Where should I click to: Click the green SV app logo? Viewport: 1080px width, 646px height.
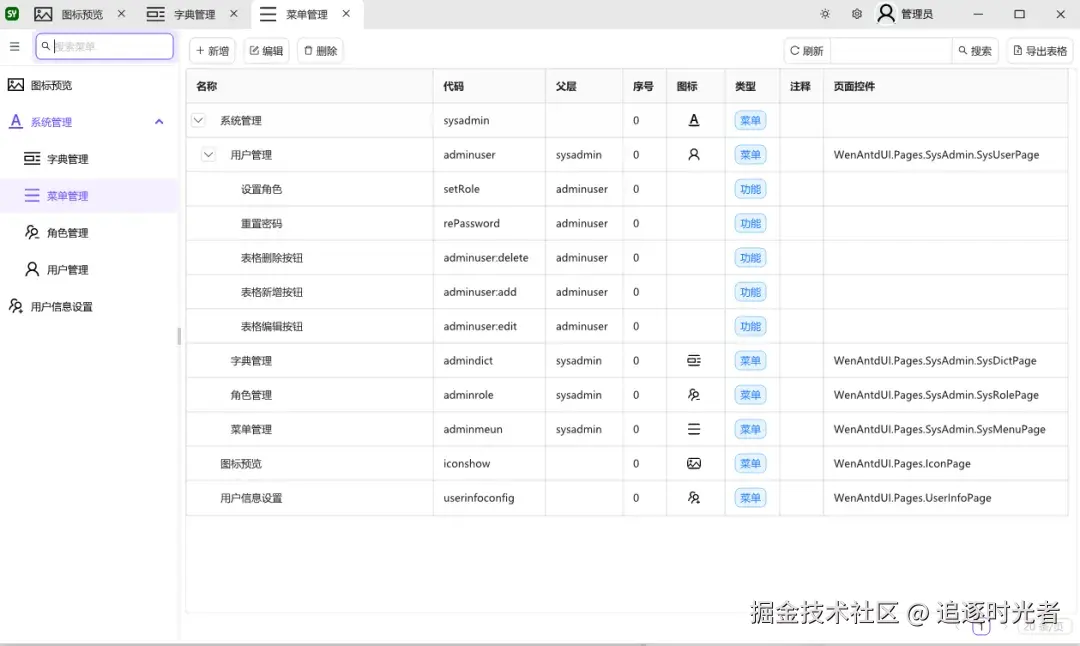tap(12, 13)
